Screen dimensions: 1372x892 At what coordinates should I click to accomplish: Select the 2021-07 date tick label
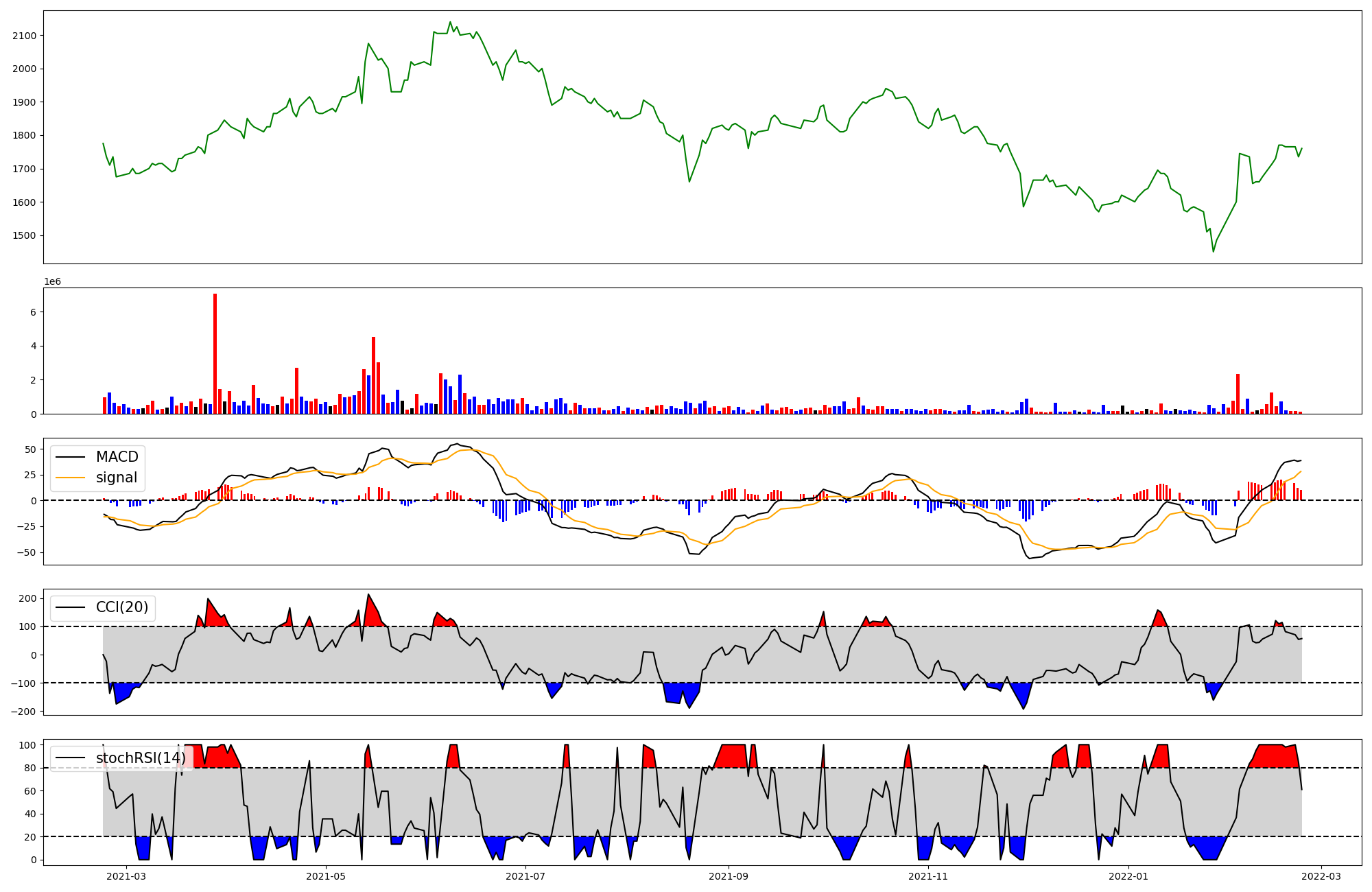point(525,876)
